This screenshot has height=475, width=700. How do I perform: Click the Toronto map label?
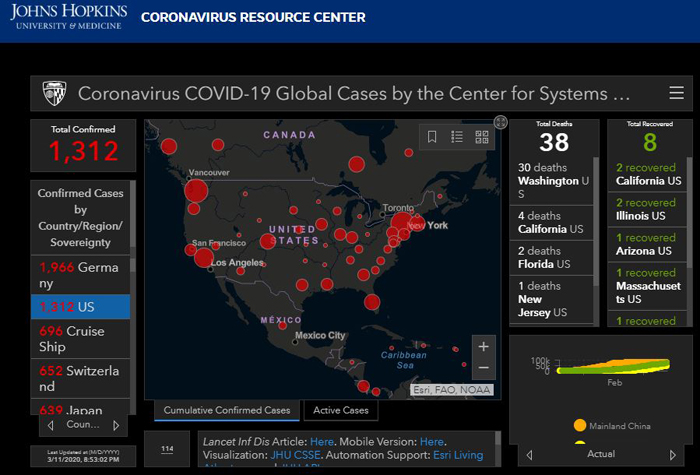coord(398,208)
